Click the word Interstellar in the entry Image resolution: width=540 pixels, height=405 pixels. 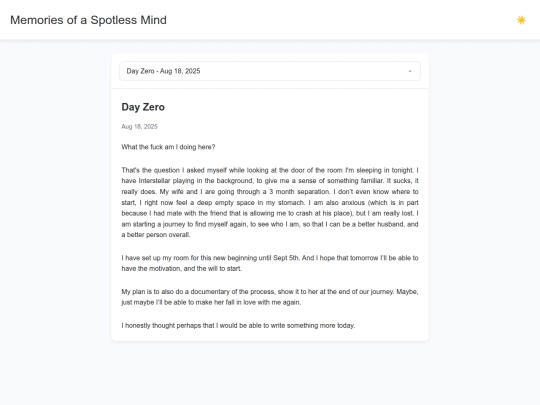click(x=154, y=181)
